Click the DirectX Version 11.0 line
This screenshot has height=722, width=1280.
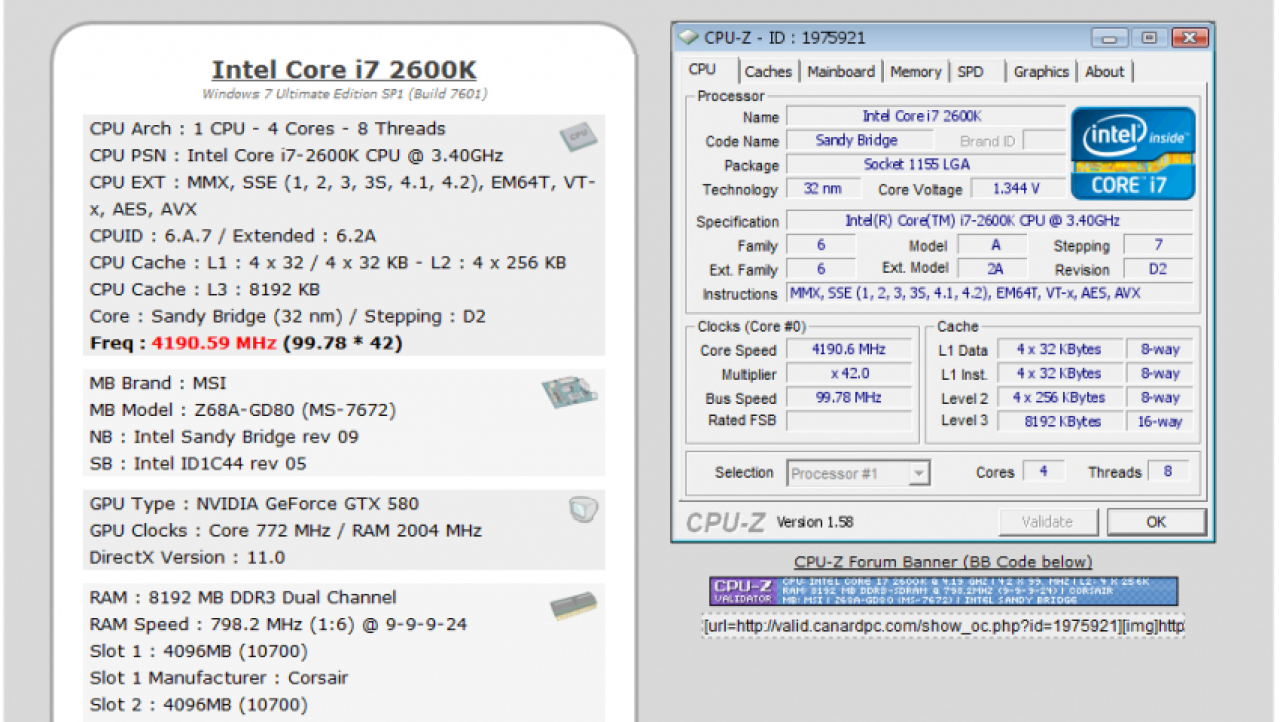pyautogui.click(x=187, y=558)
